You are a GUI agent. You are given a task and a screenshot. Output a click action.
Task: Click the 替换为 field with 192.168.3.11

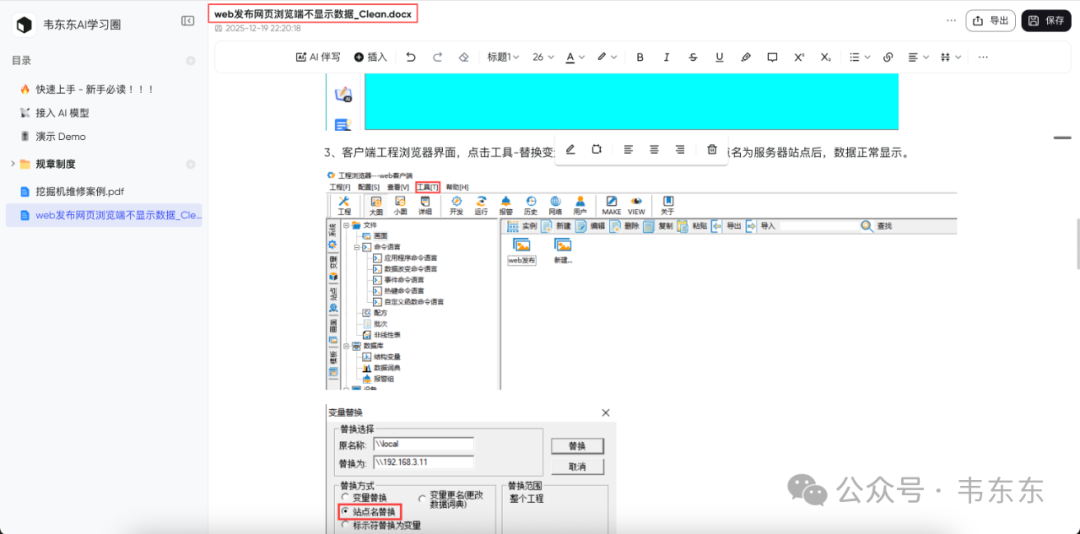pyautogui.click(x=423, y=462)
